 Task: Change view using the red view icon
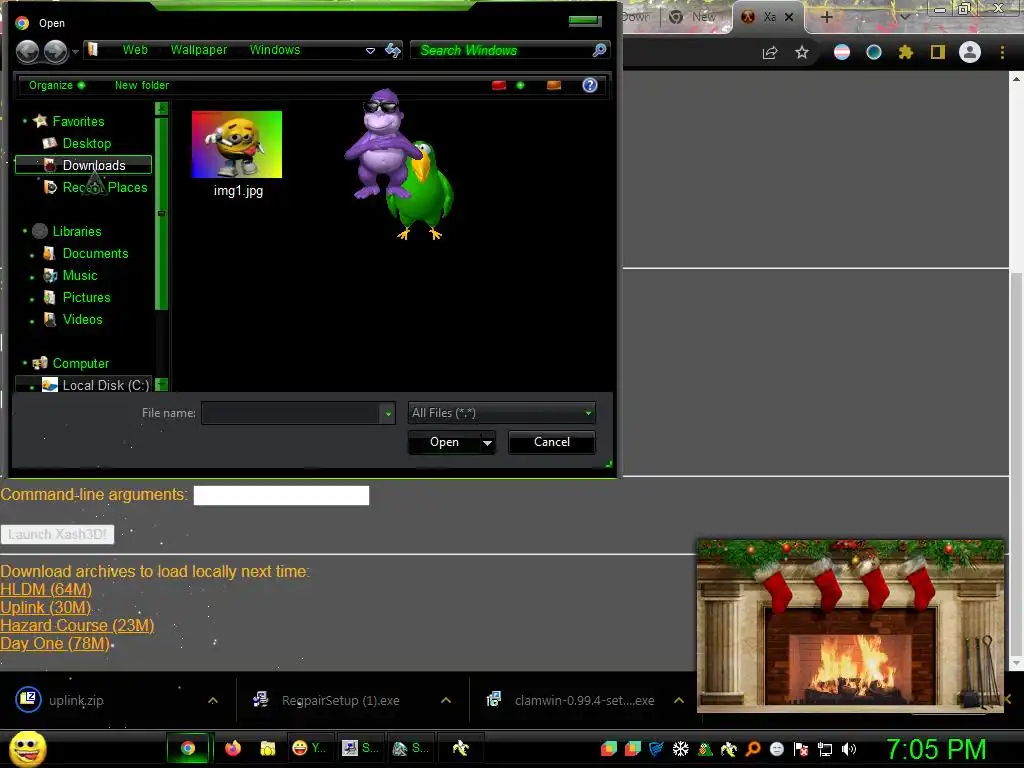tap(499, 85)
